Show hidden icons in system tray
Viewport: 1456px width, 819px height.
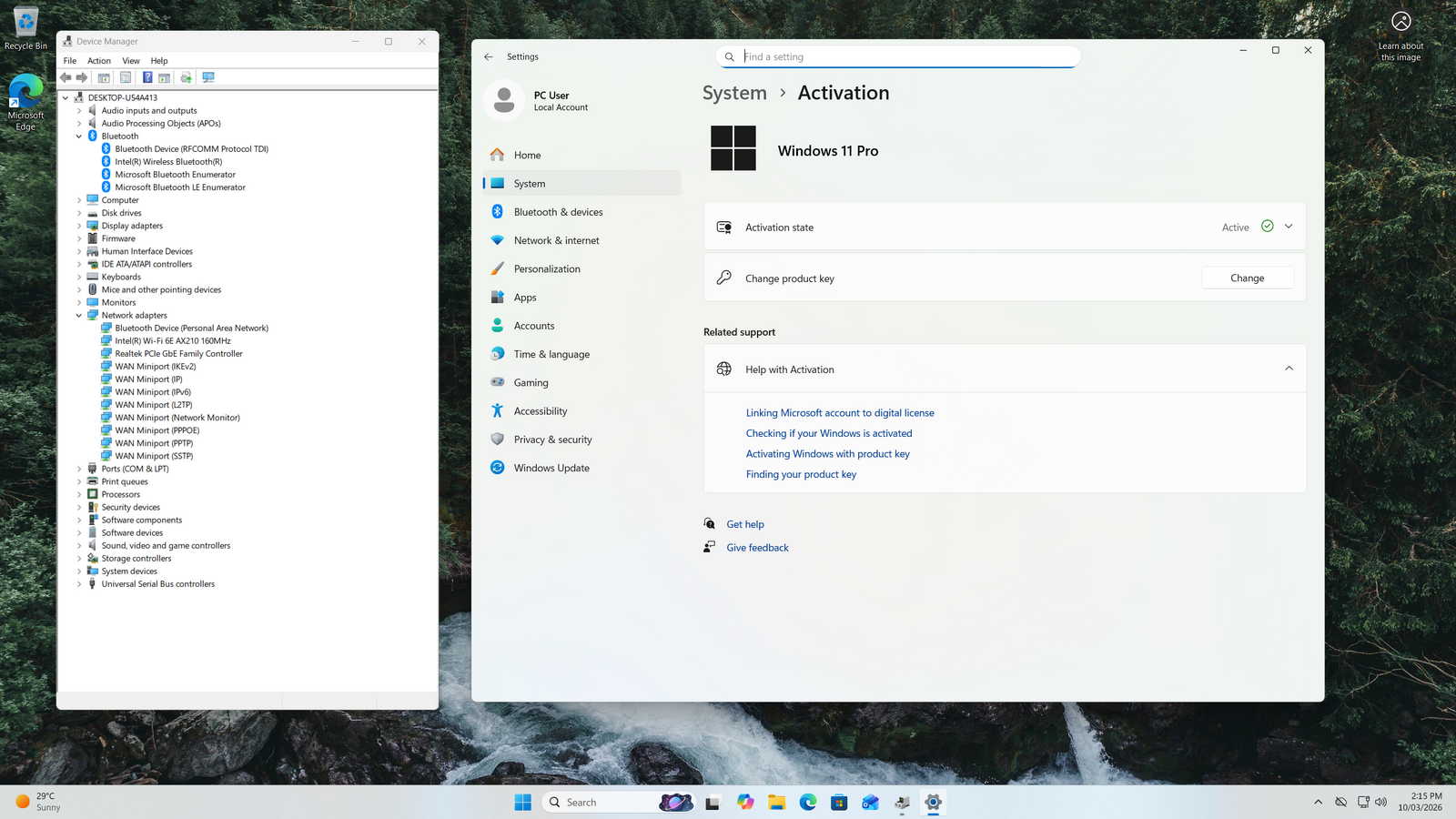click(1318, 802)
